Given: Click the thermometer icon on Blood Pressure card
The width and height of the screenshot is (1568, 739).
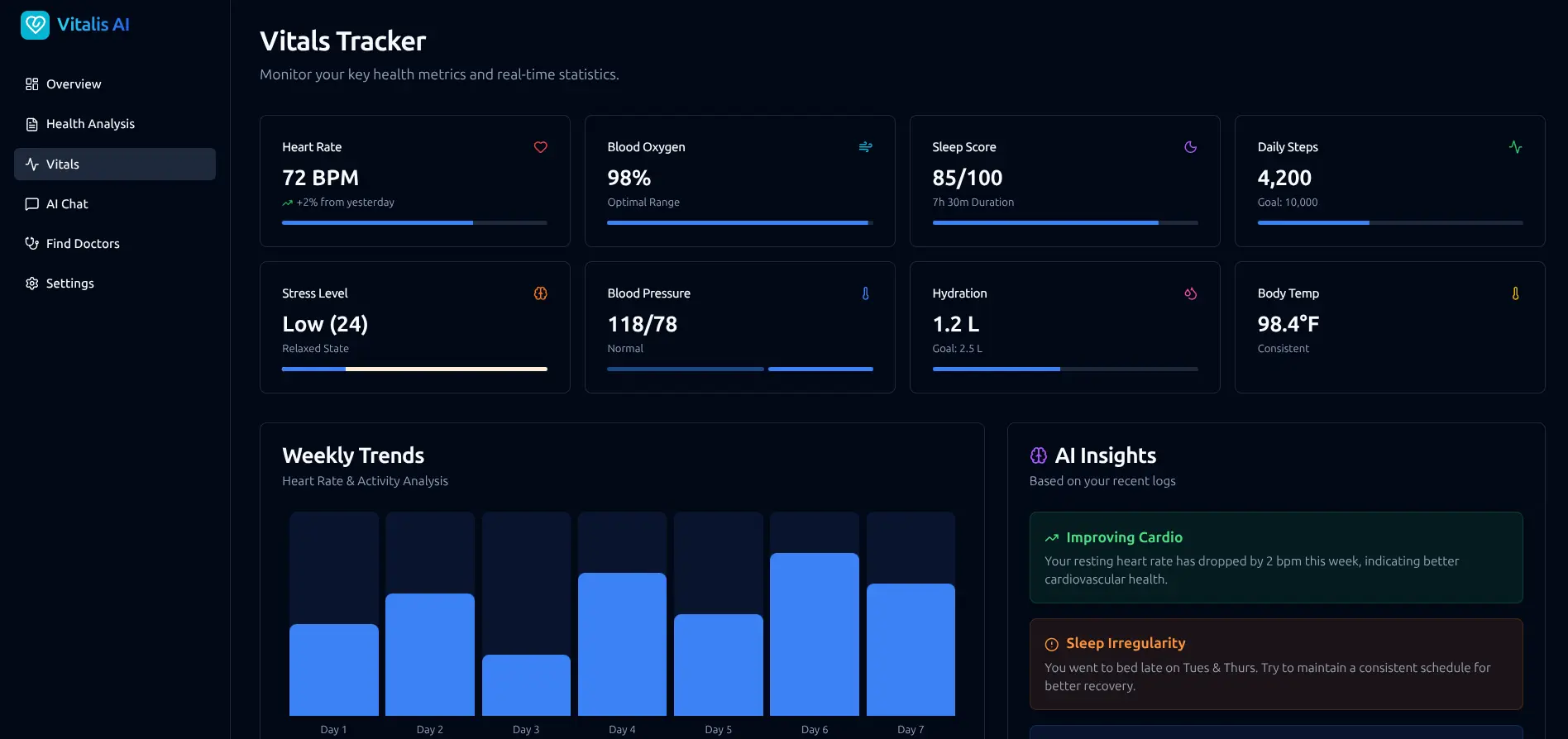Looking at the screenshot, I should coord(865,293).
